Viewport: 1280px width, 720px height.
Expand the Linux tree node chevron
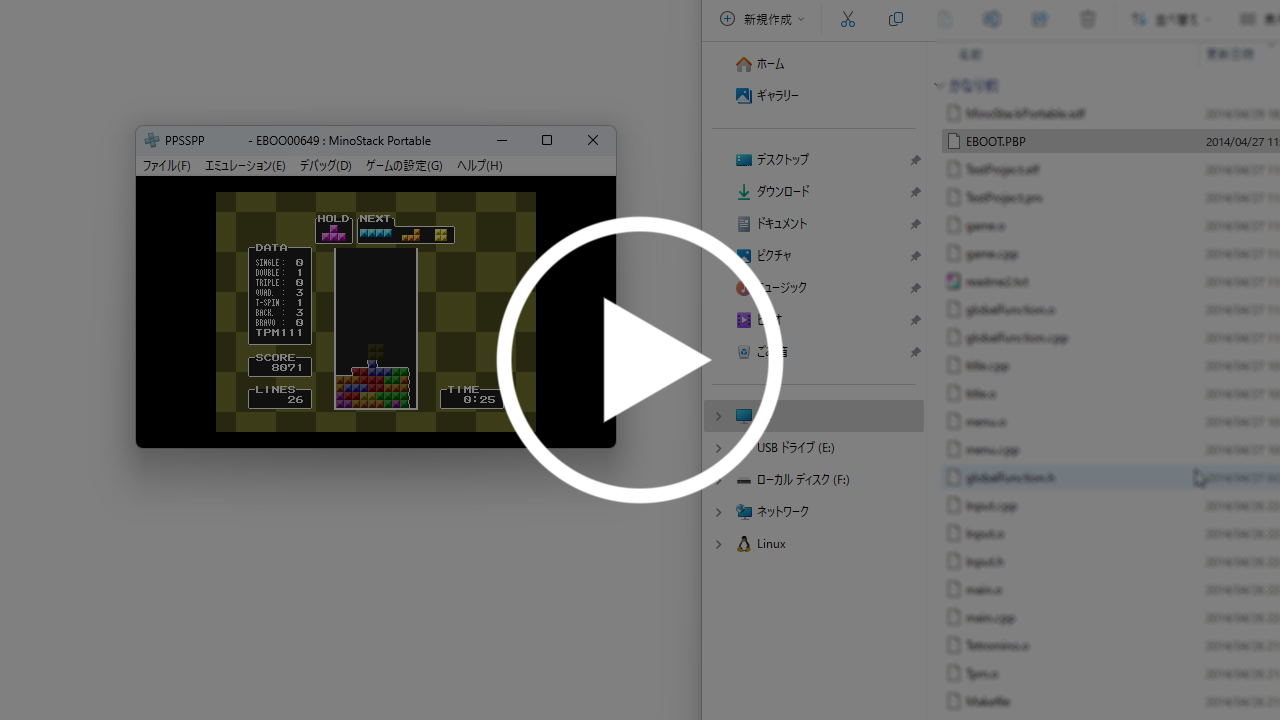[718, 544]
